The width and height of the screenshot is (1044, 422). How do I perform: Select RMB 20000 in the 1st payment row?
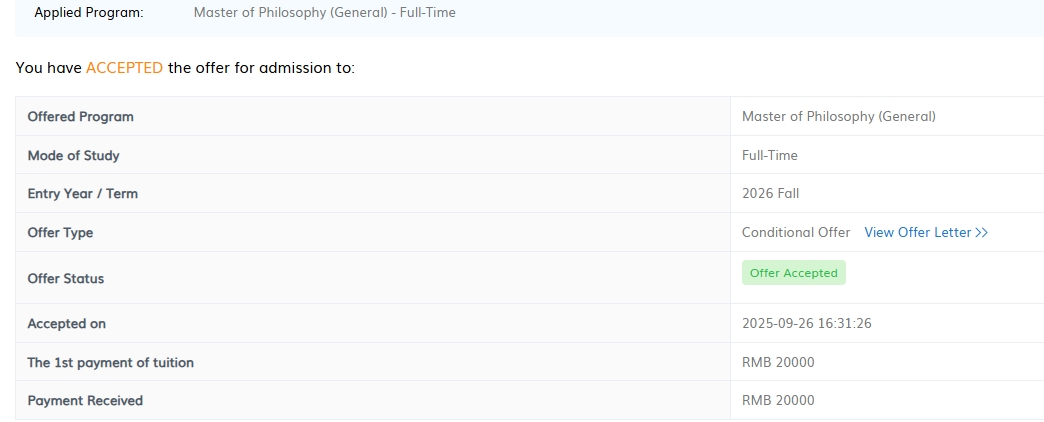coord(778,362)
